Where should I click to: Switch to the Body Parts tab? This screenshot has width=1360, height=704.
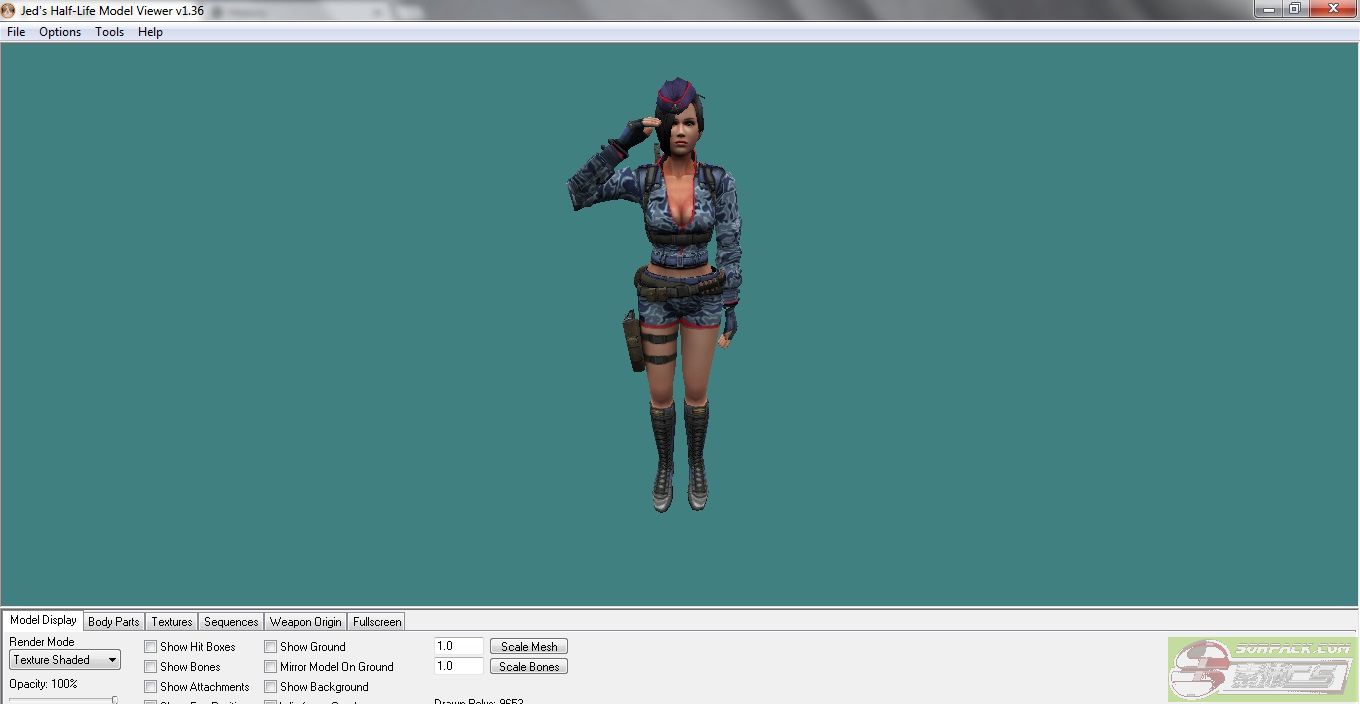coord(114,622)
